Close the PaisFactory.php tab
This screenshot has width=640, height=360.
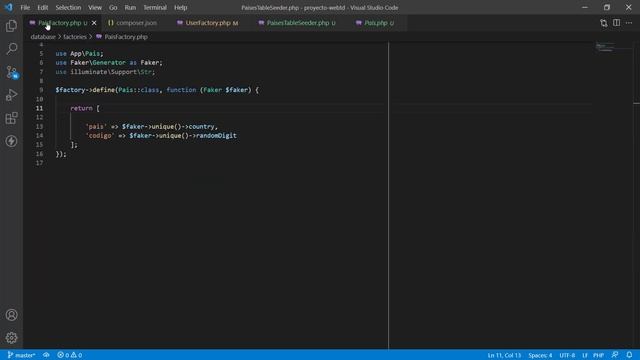pos(94,23)
